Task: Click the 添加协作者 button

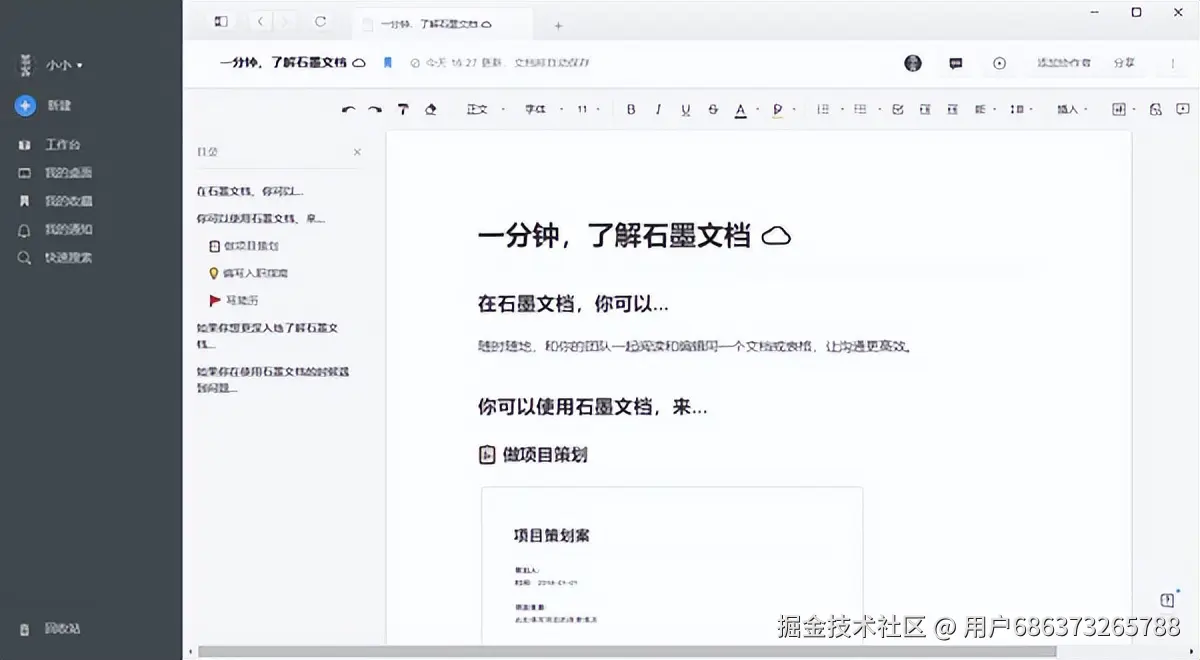Action: point(1063,63)
